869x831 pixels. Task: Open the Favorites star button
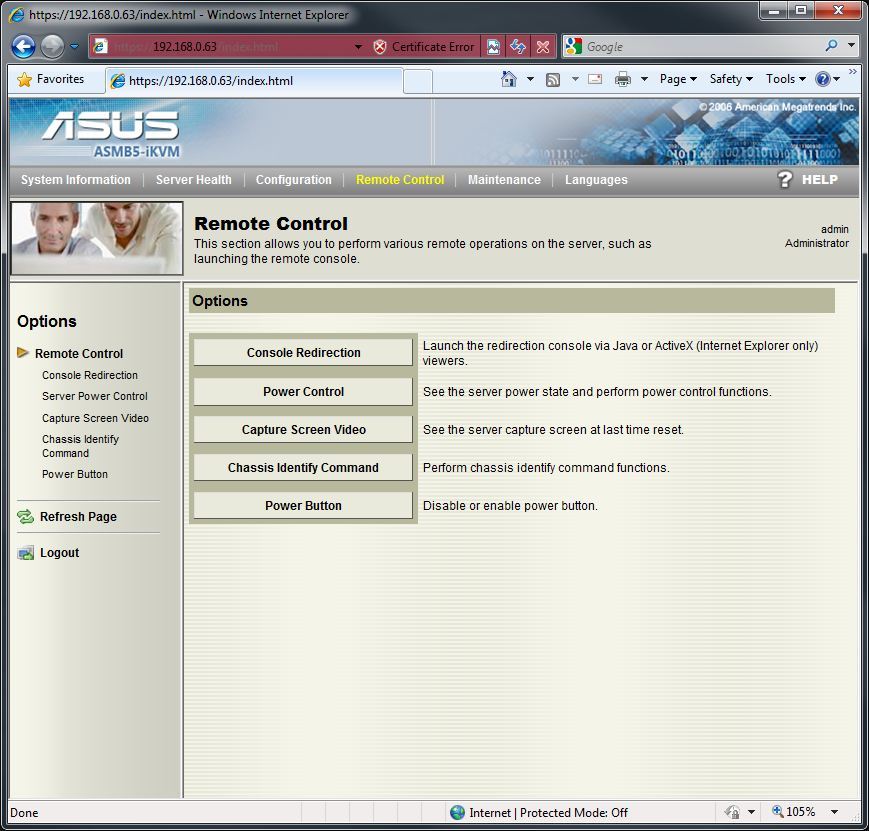pyautogui.click(x=51, y=79)
